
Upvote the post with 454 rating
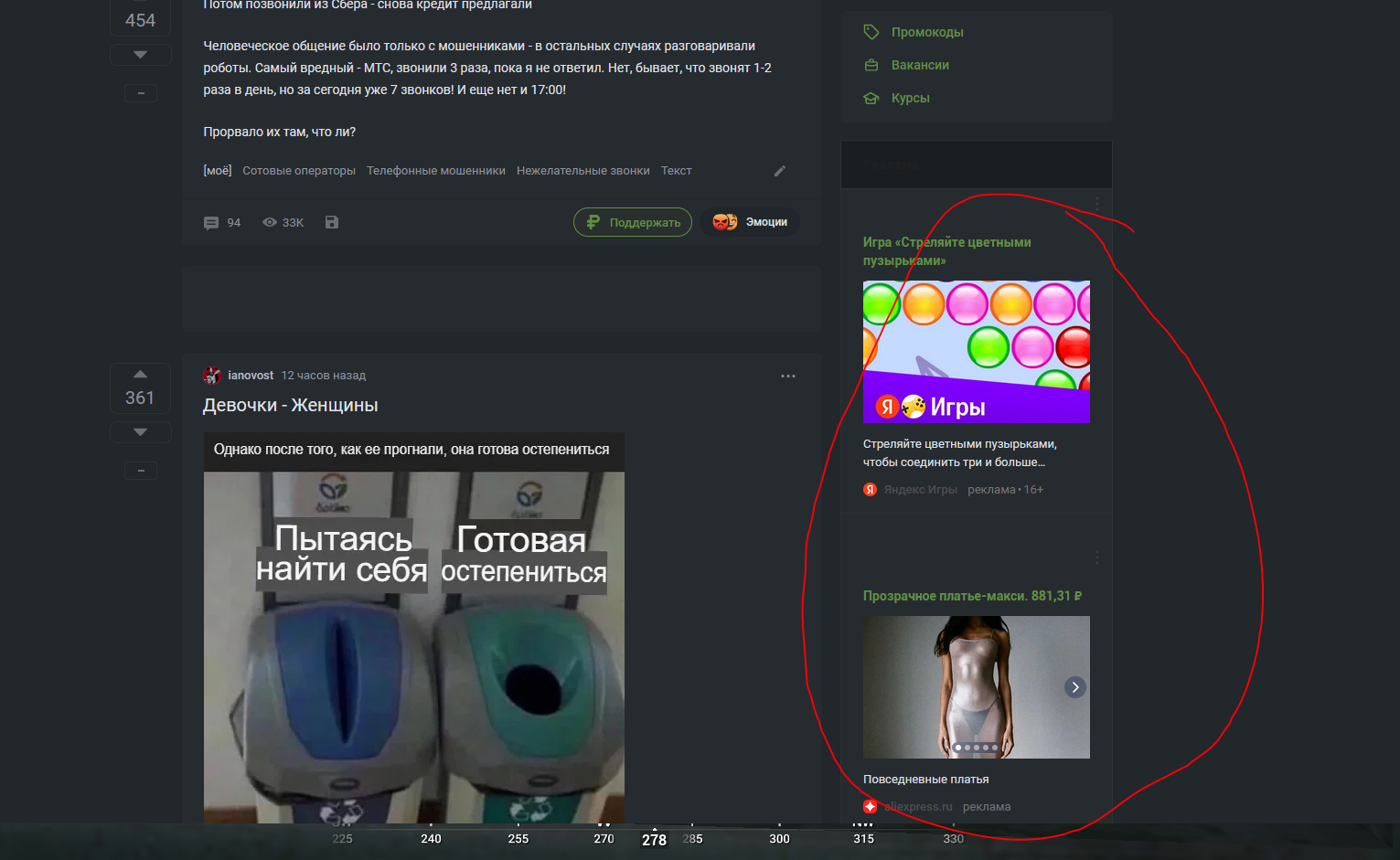coord(140,0)
